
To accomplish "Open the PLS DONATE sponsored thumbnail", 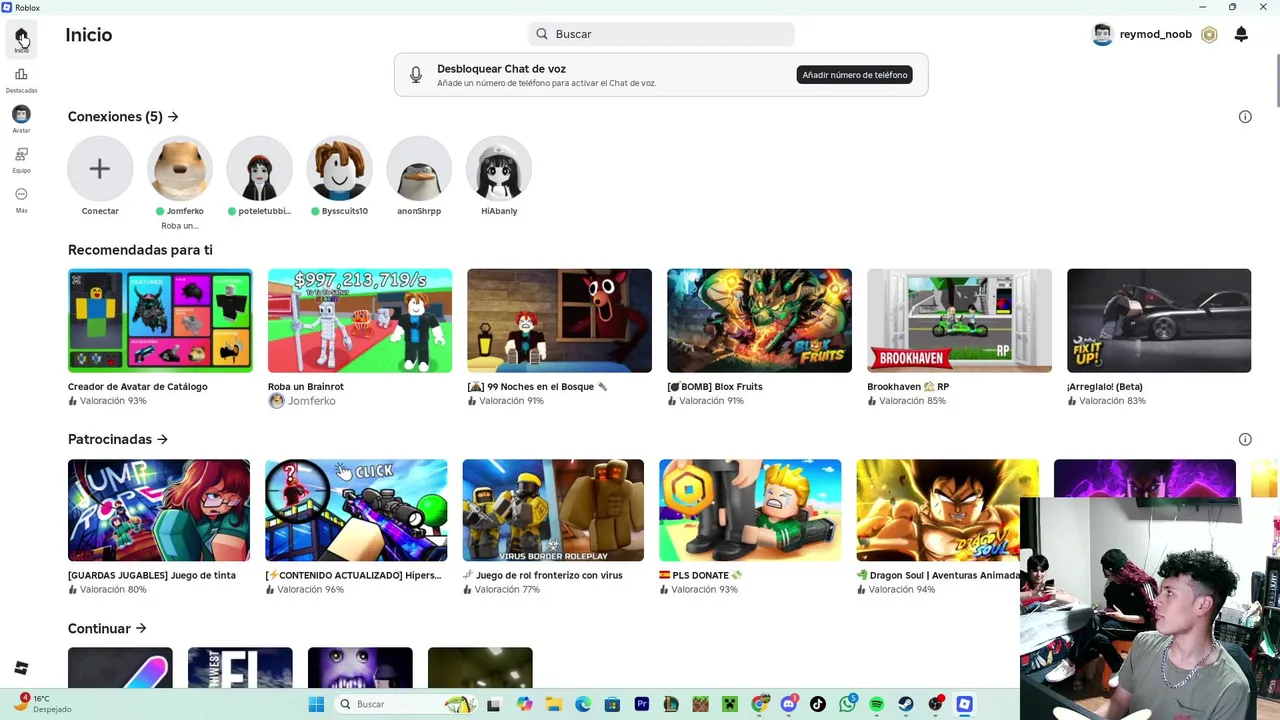I will coord(750,510).
